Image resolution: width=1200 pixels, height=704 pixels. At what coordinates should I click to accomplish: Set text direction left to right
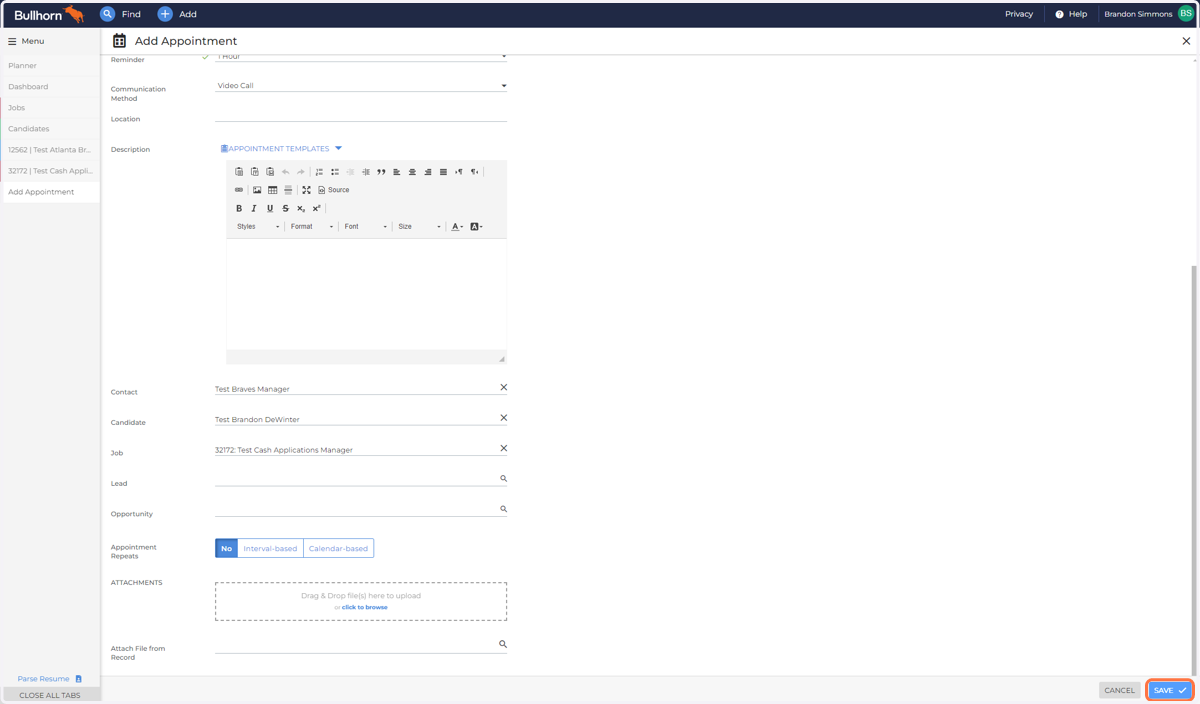click(459, 172)
